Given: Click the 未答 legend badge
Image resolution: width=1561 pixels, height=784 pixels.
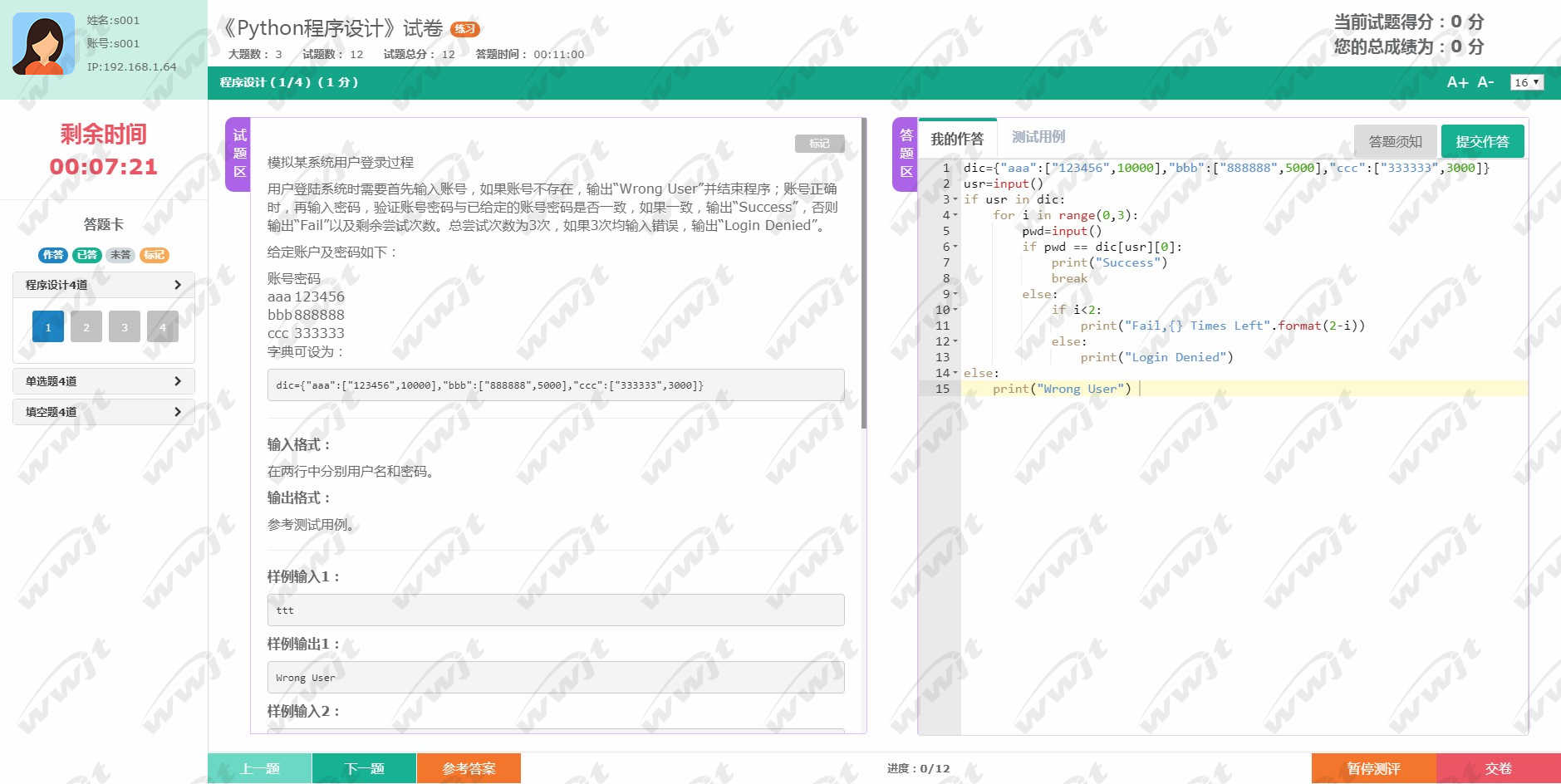Looking at the screenshot, I should point(120,255).
